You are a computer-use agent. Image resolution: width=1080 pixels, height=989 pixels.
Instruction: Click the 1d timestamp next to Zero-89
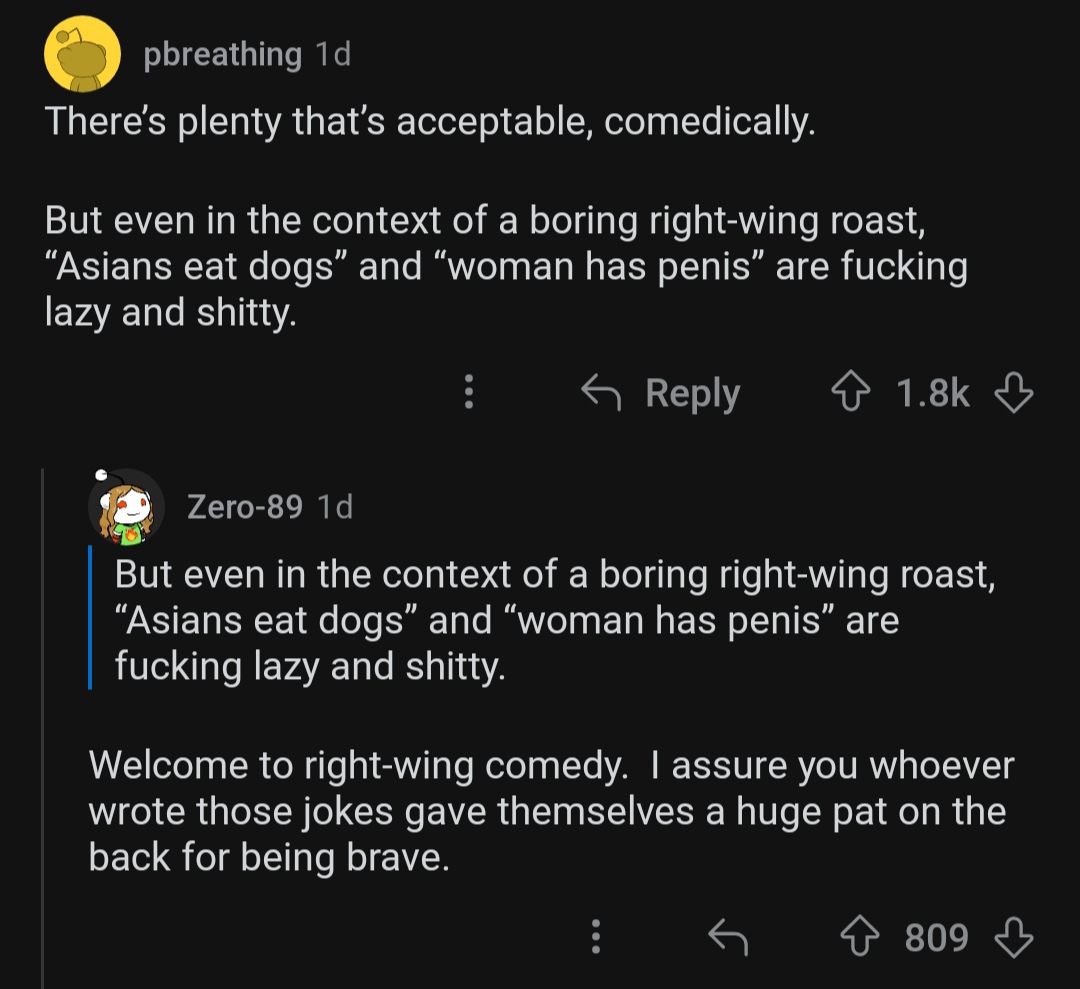click(334, 507)
